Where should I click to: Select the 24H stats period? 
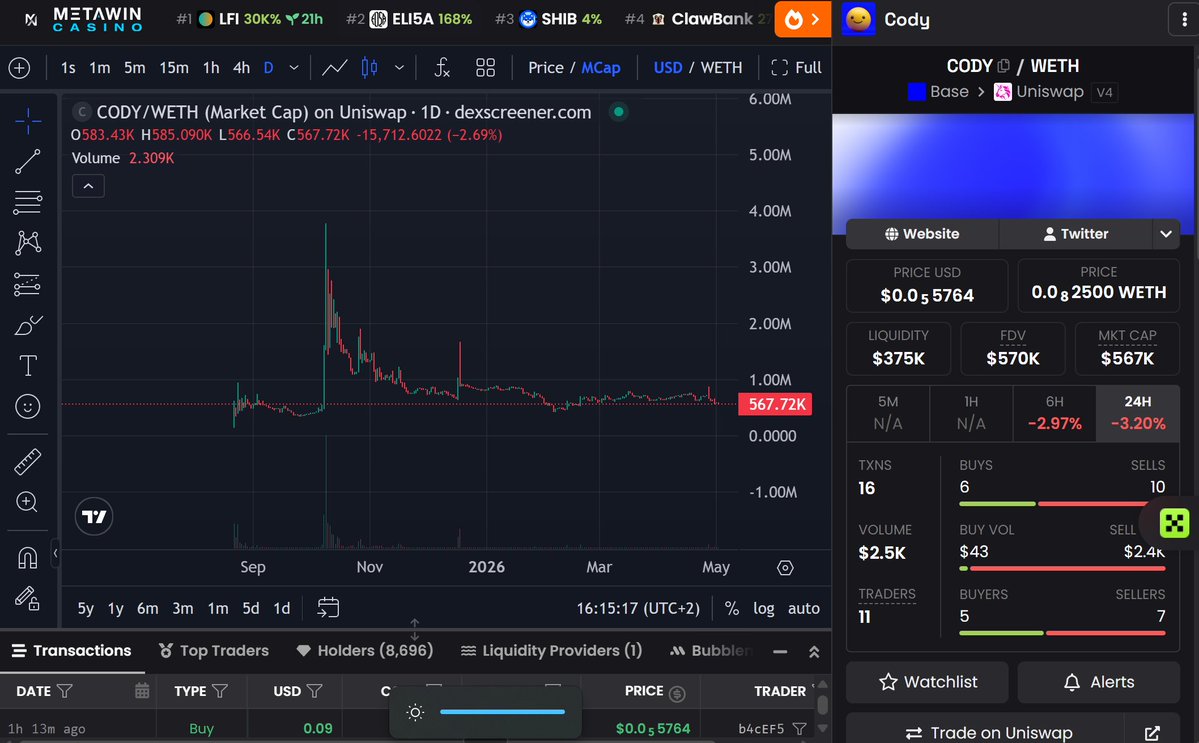(x=1138, y=414)
